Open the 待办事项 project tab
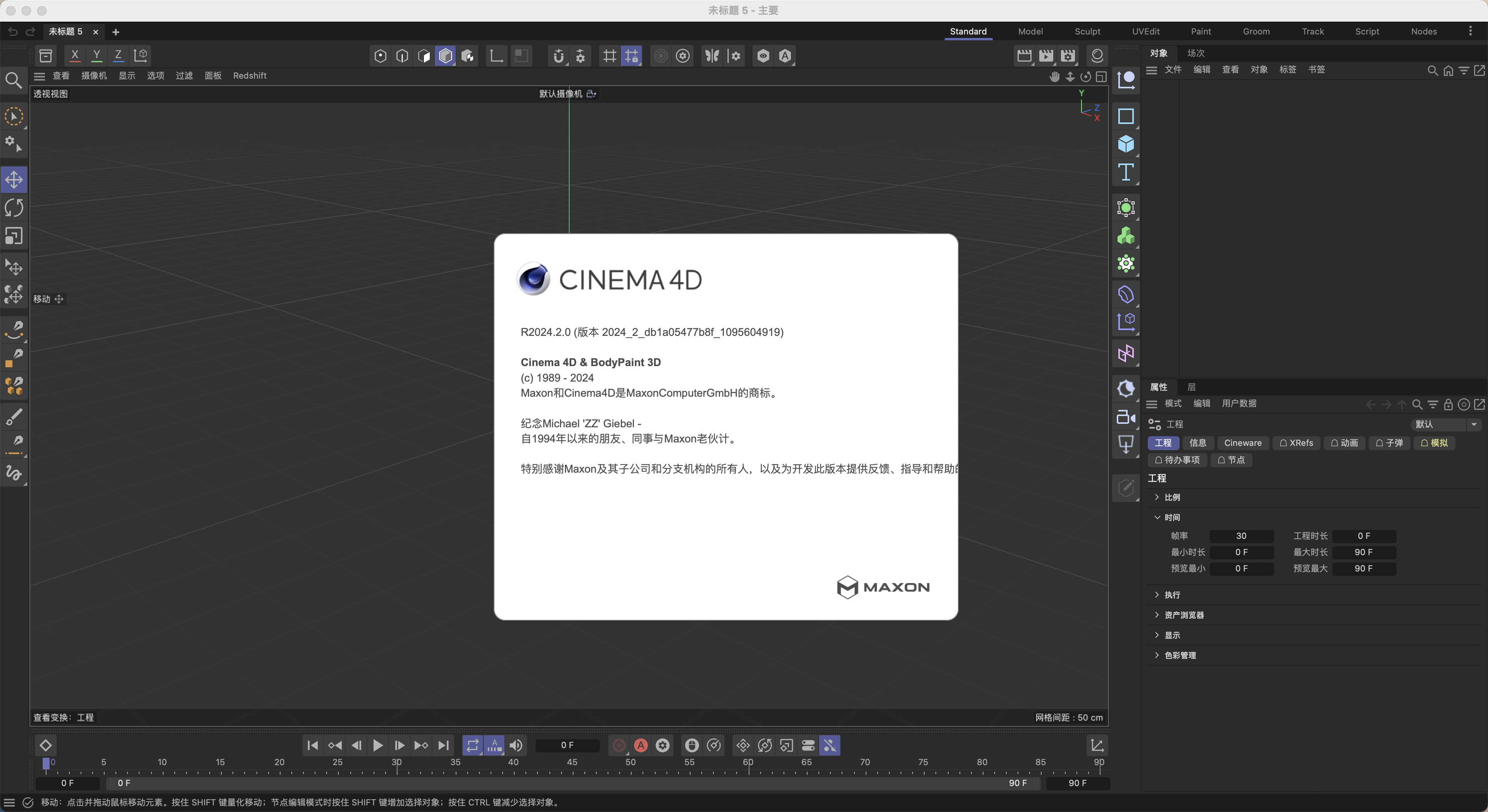 click(1177, 460)
